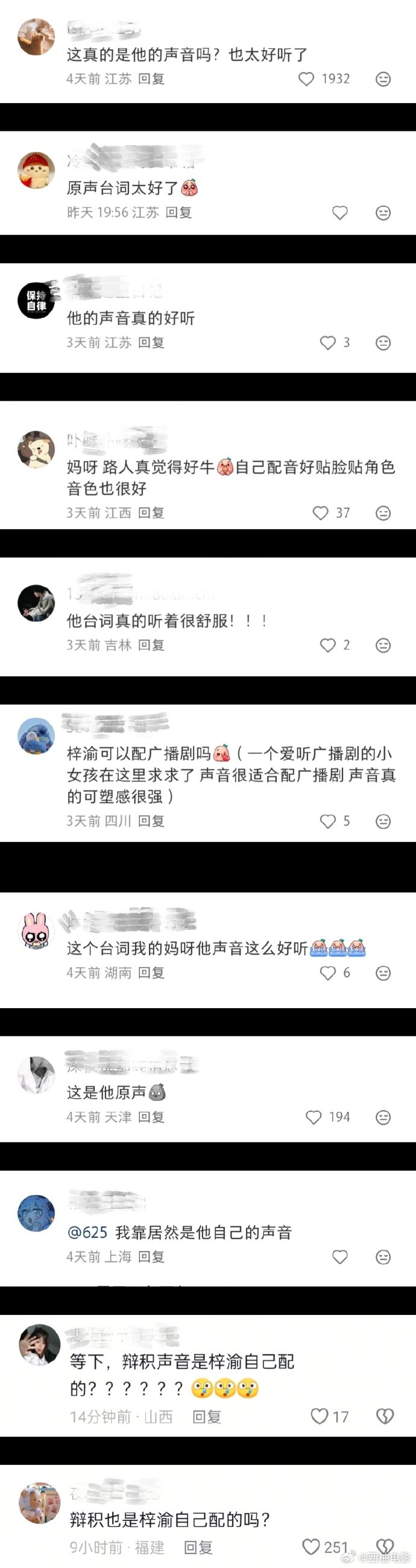Like the comment with 1932 likes
Screen dimensions: 416x1568
(x=306, y=79)
